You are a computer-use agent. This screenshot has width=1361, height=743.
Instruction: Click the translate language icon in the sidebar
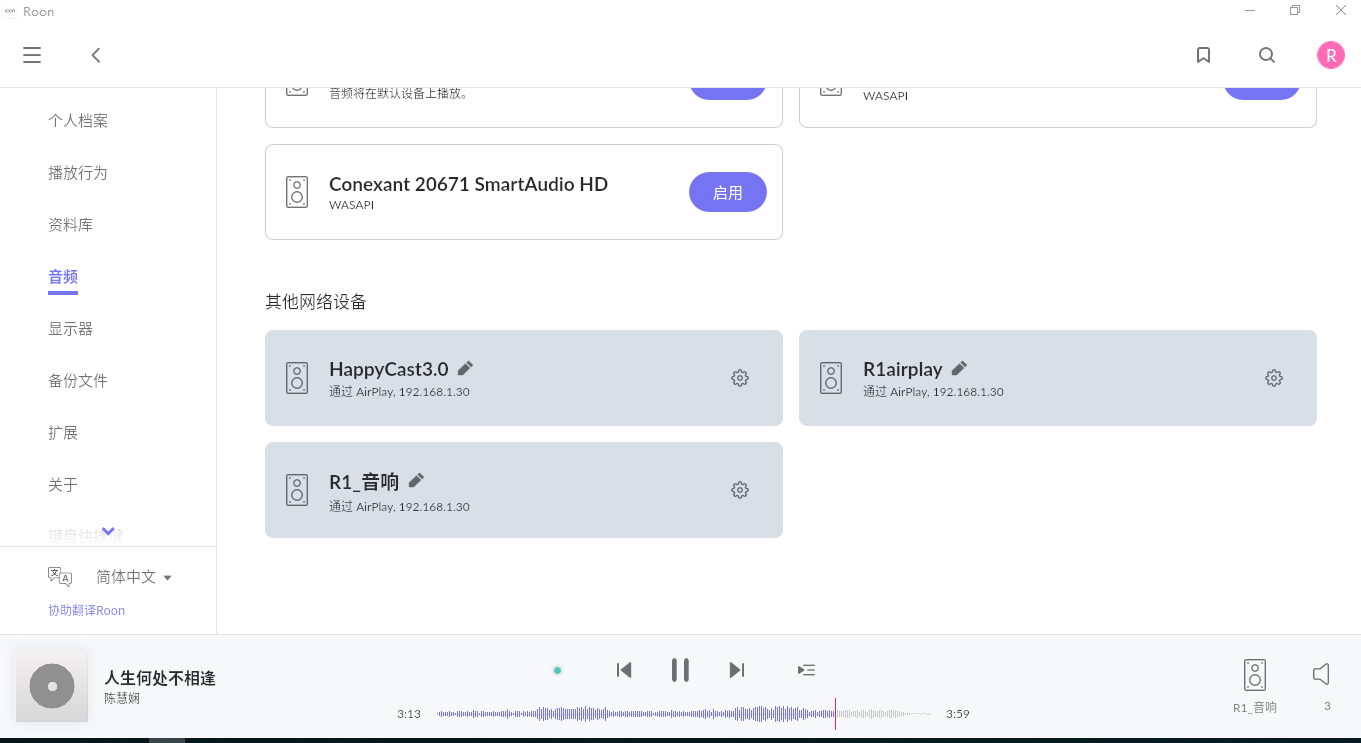pos(60,576)
